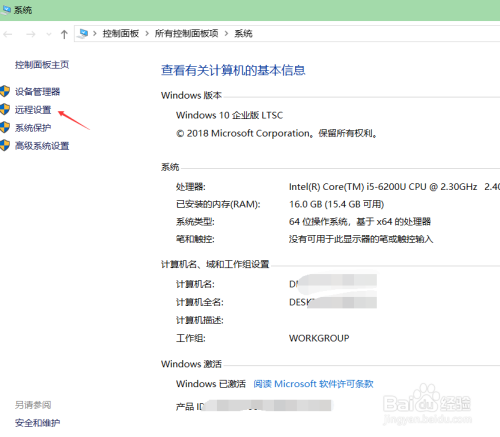Open 高级系统设置 link
500x437 pixels.
42,146
